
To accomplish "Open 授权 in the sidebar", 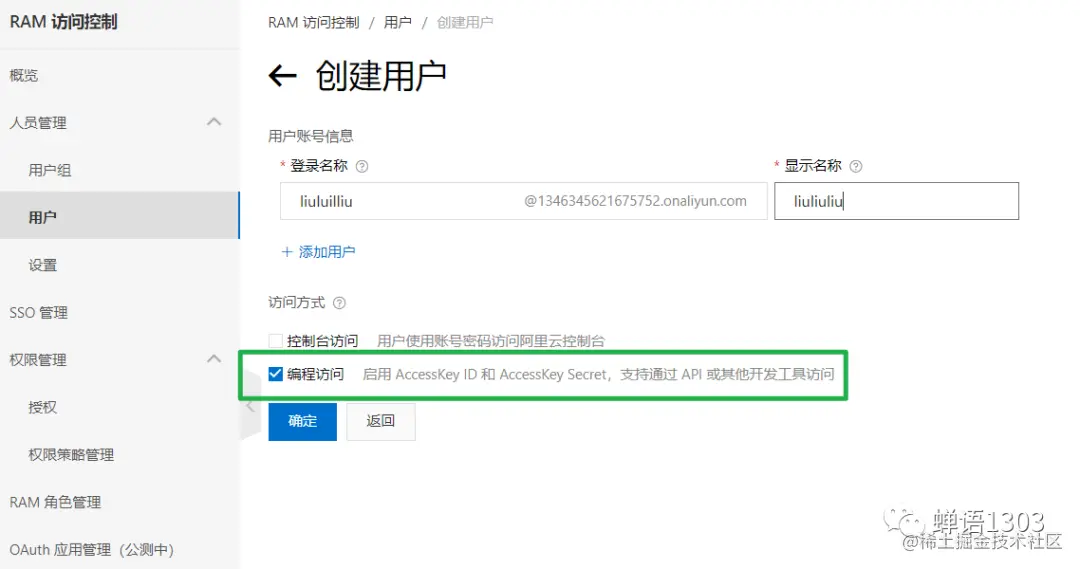I will coord(43,407).
